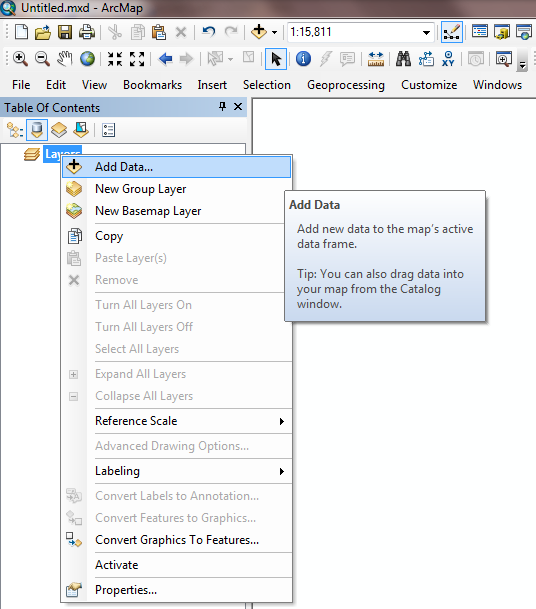The image size is (536, 609).
Task: Toggle the Editor toolbar button
Action: point(452,32)
